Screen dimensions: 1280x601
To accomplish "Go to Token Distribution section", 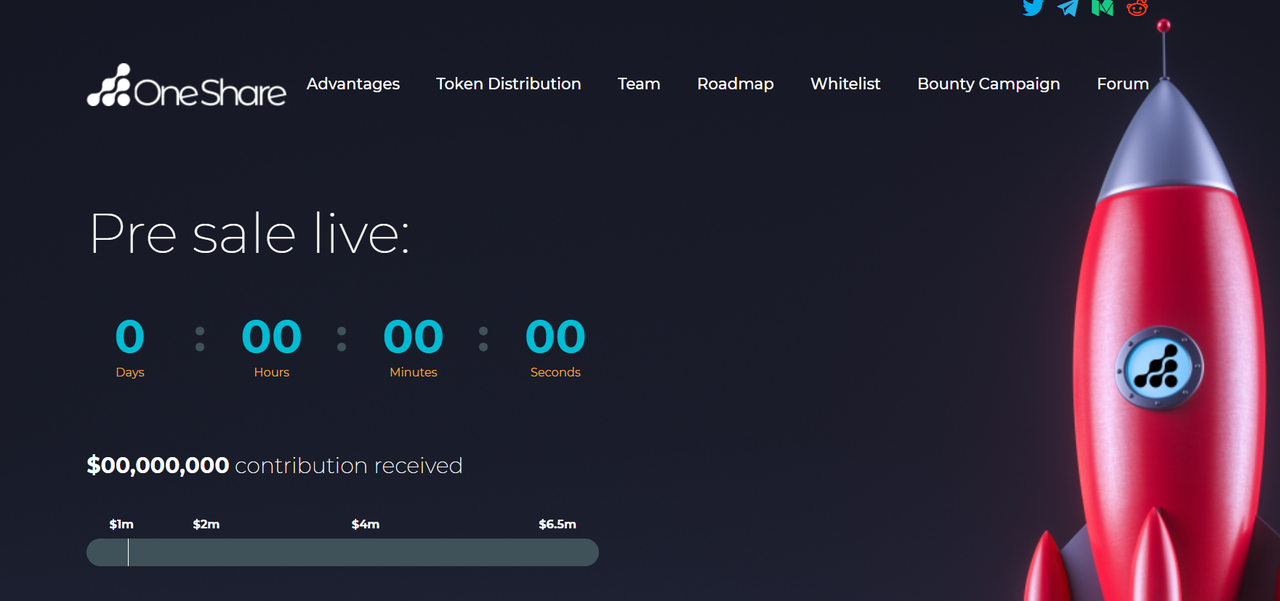I will (x=508, y=84).
